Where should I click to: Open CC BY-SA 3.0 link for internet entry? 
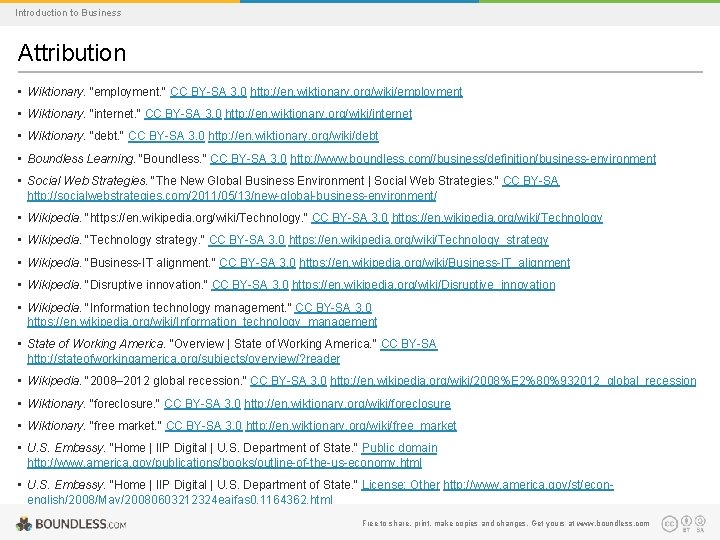pyautogui.click(x=183, y=114)
